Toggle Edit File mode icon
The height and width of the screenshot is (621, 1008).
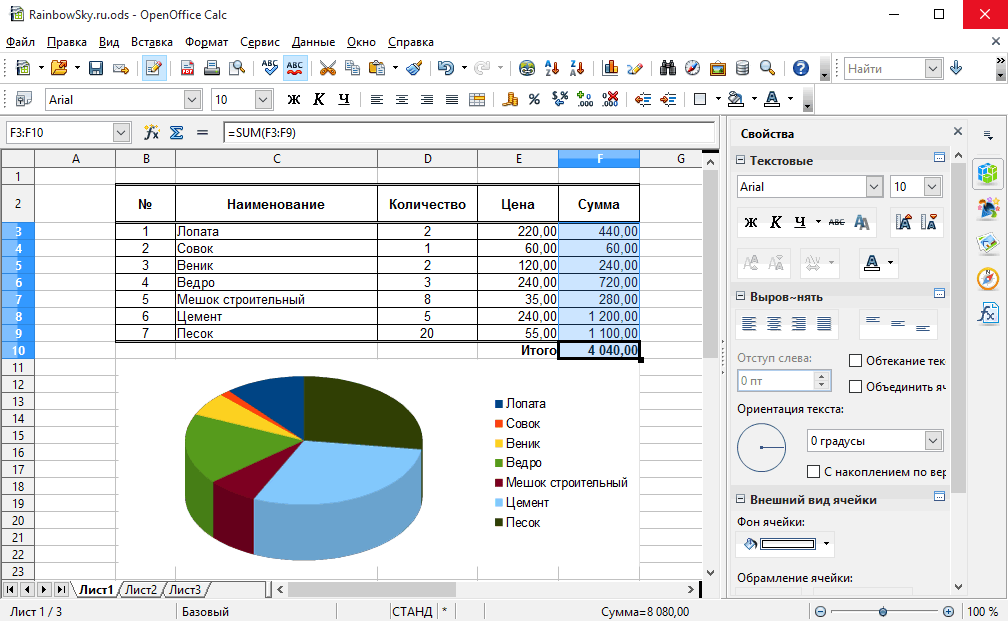coord(154,68)
